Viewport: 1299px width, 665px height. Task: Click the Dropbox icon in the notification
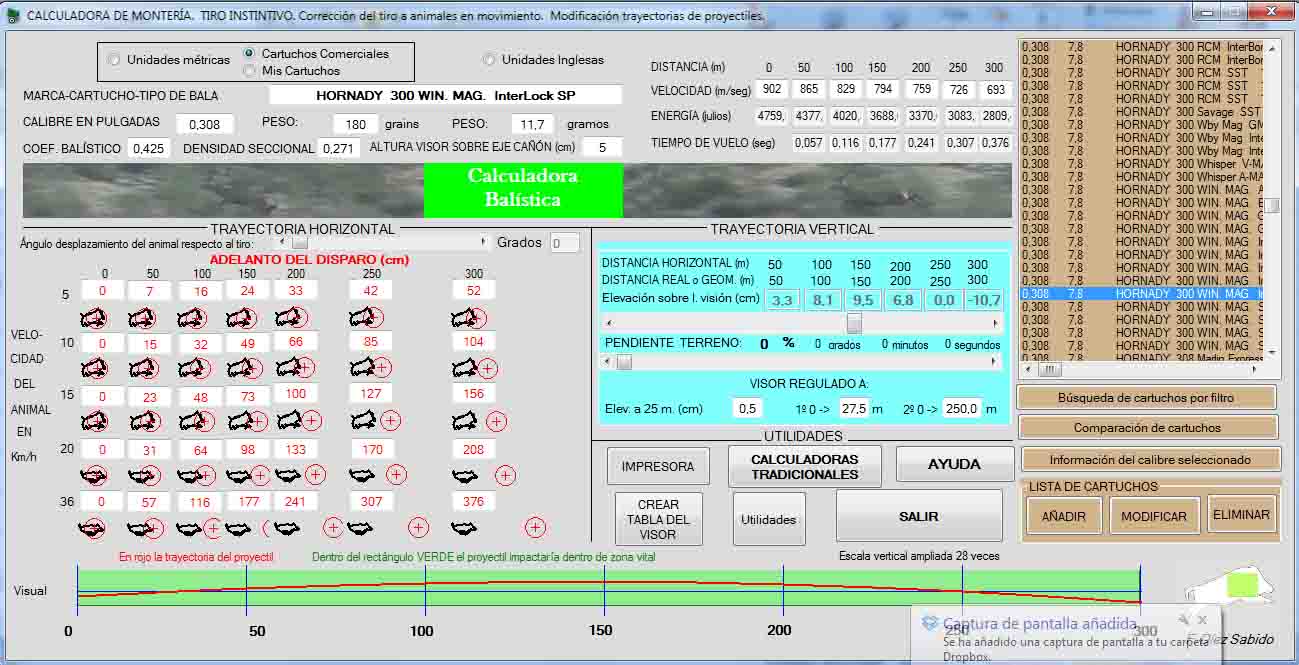(929, 623)
